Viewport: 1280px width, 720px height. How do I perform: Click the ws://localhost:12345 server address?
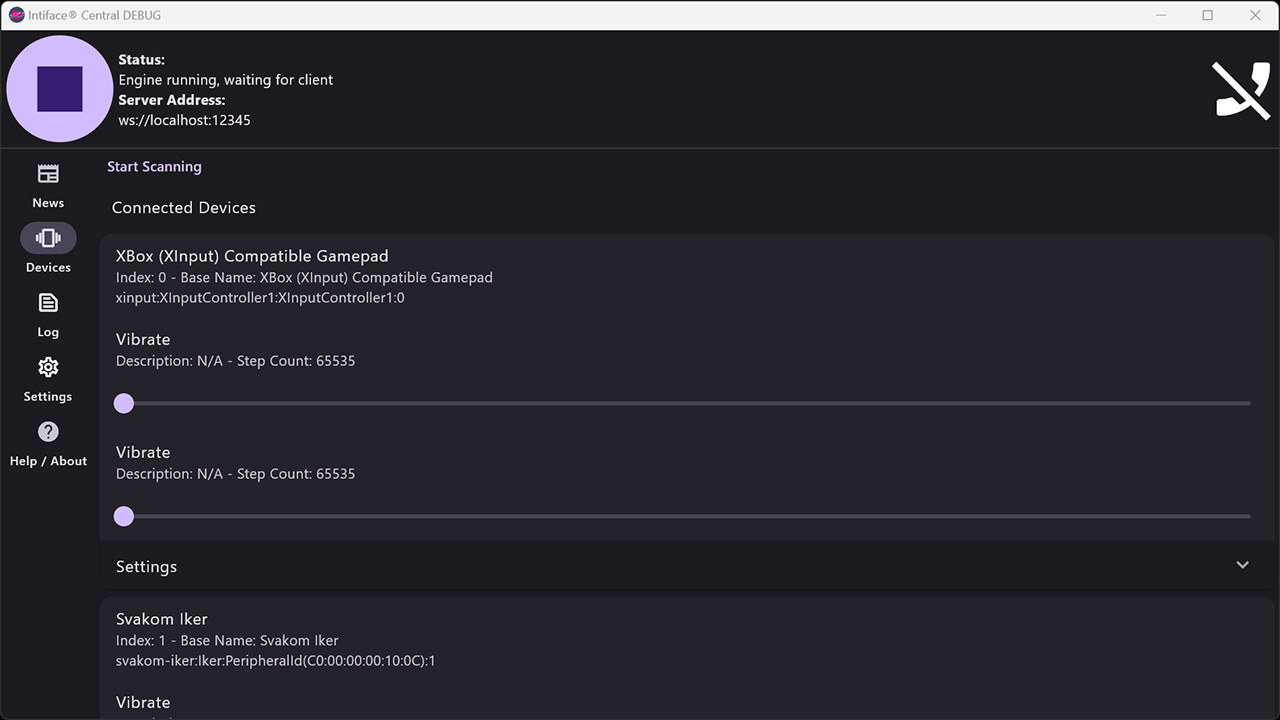pyautogui.click(x=184, y=120)
